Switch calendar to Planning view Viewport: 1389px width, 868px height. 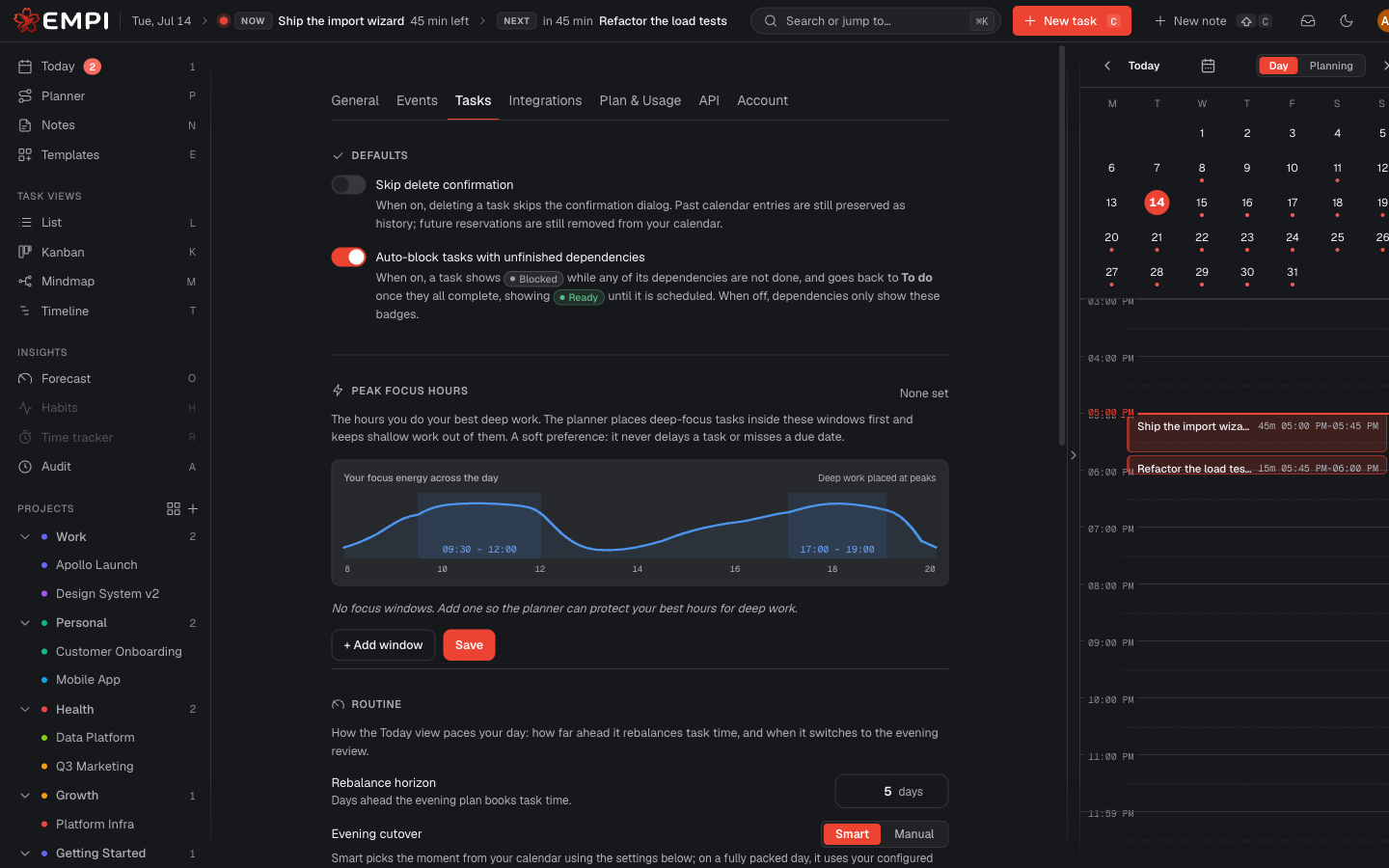pos(1331,66)
